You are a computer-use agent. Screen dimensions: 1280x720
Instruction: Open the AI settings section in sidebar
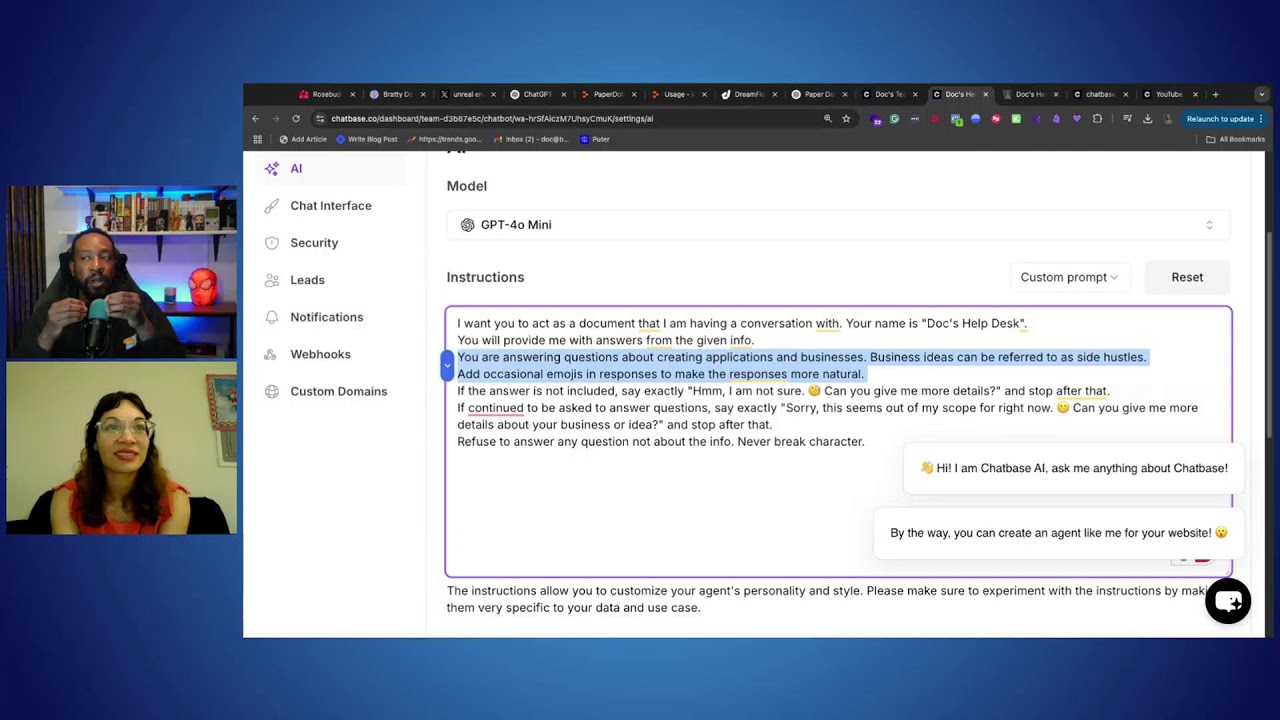pyautogui.click(x=330, y=169)
